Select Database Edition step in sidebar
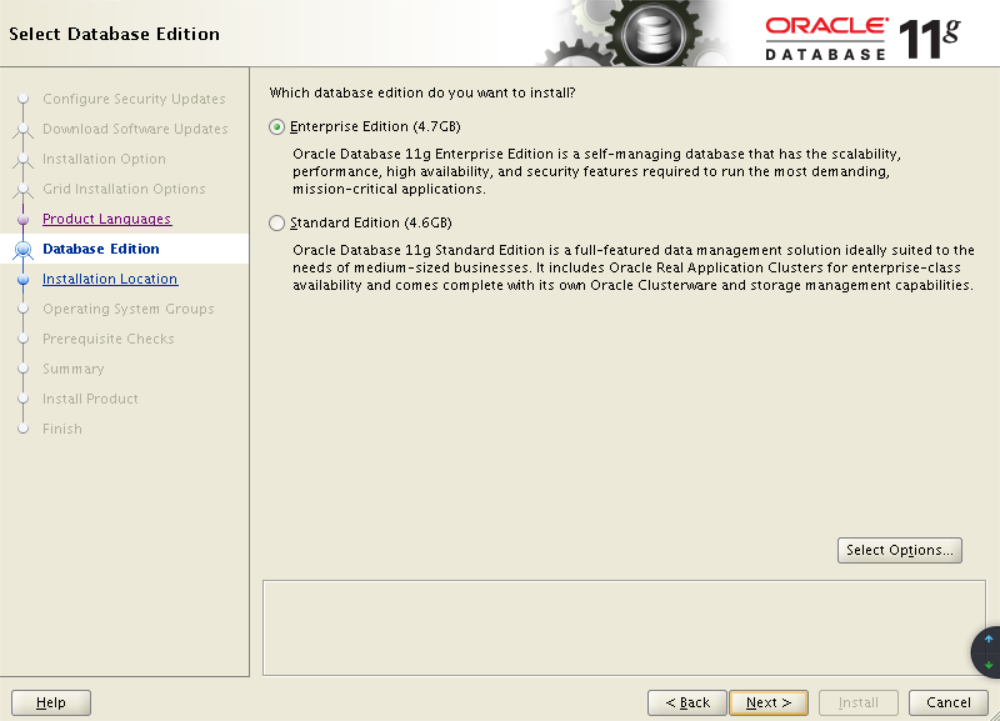This screenshot has height=721, width=1000. click(x=101, y=249)
